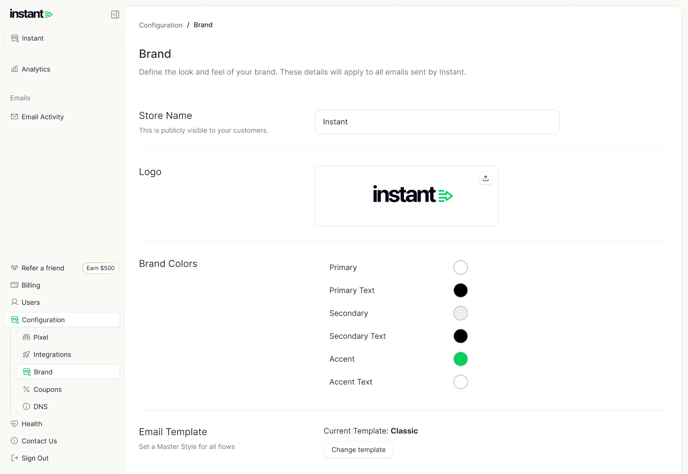Image resolution: width=688 pixels, height=474 pixels.
Task: Click the Brand Colors section label
Action: click(x=168, y=263)
